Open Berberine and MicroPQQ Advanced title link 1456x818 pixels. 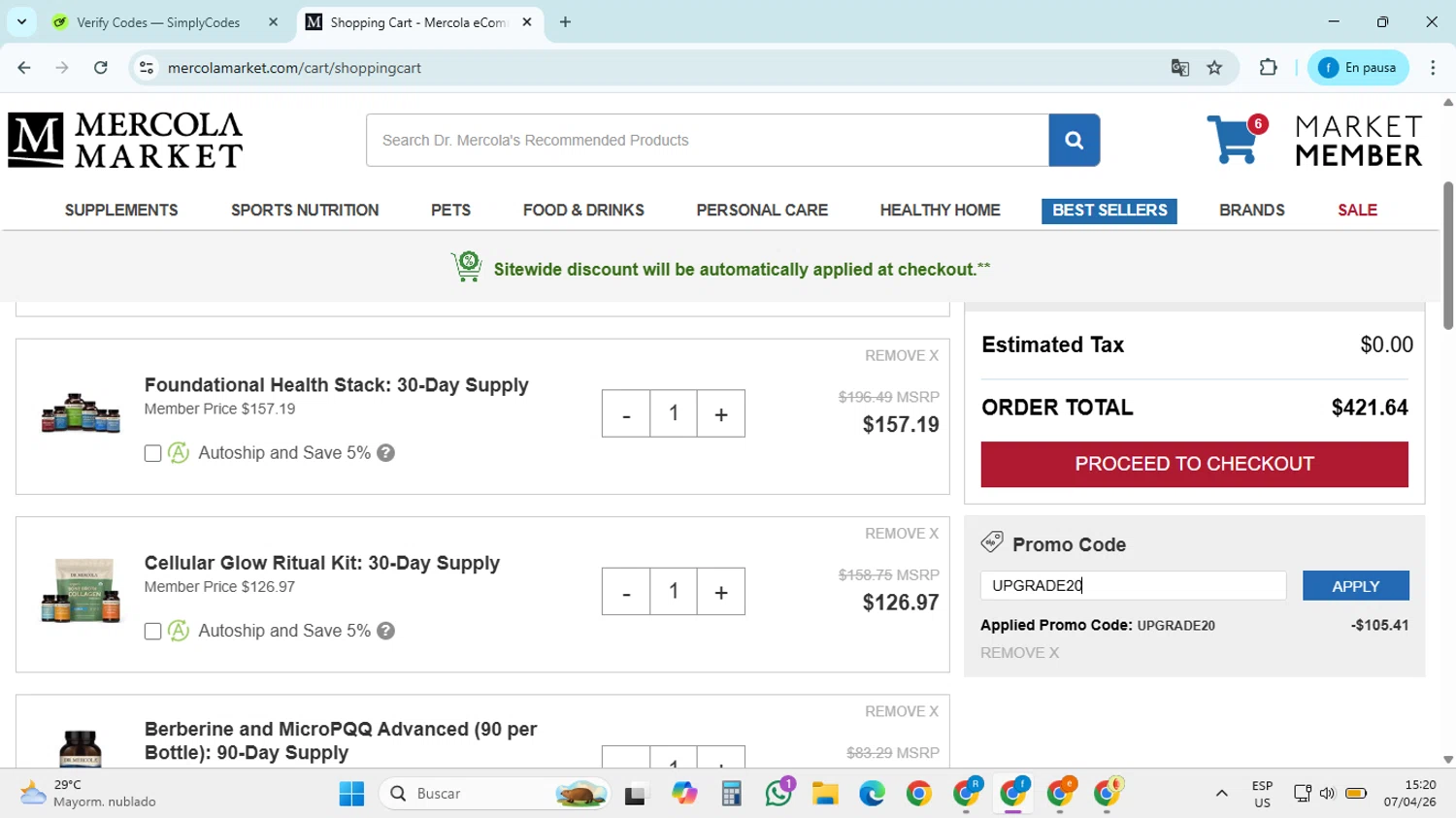(x=341, y=740)
